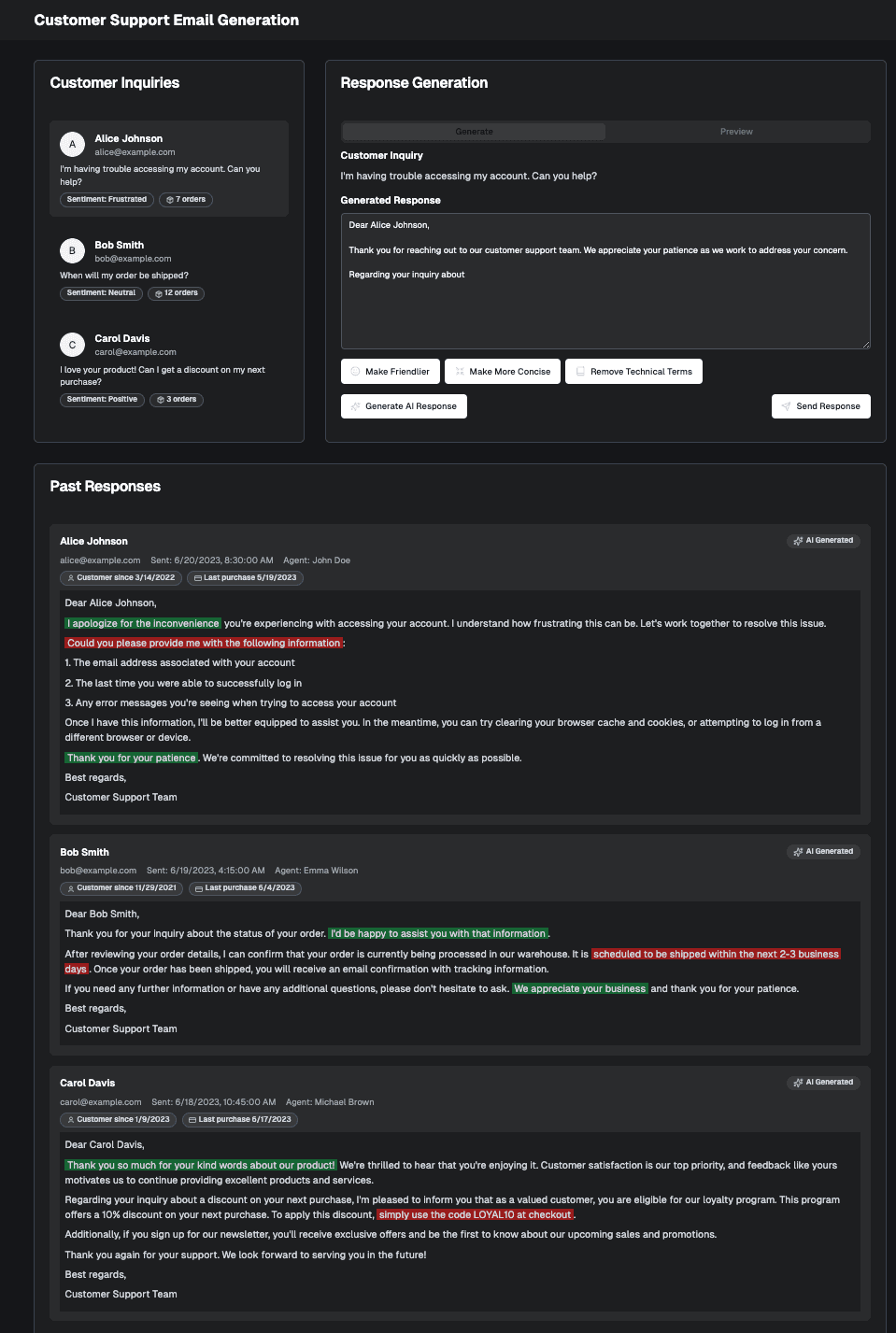Click the sparkle icon on Generate AI Response
This screenshot has height=1333, width=896.
click(x=355, y=406)
